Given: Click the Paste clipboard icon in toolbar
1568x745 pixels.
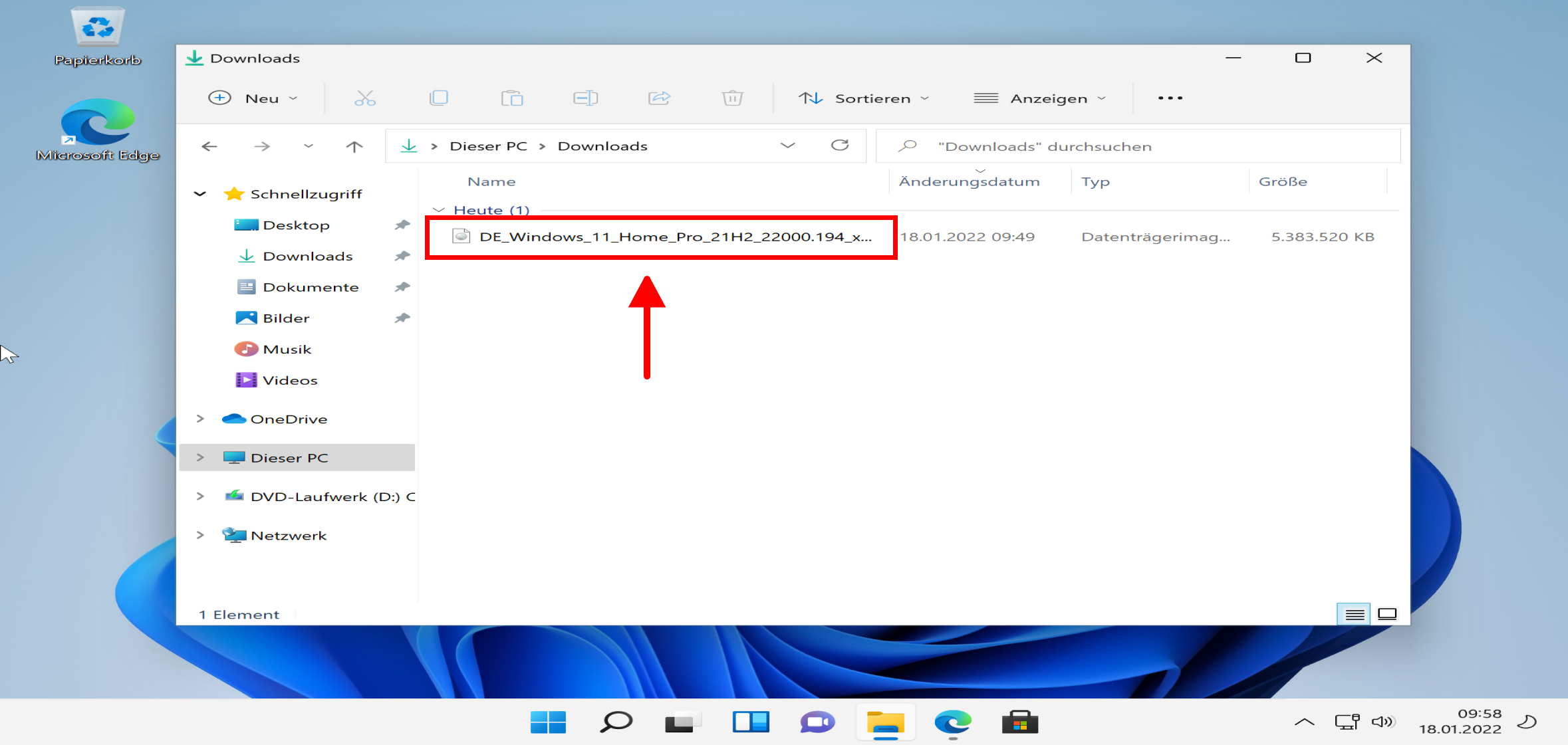Looking at the screenshot, I should pyautogui.click(x=512, y=98).
